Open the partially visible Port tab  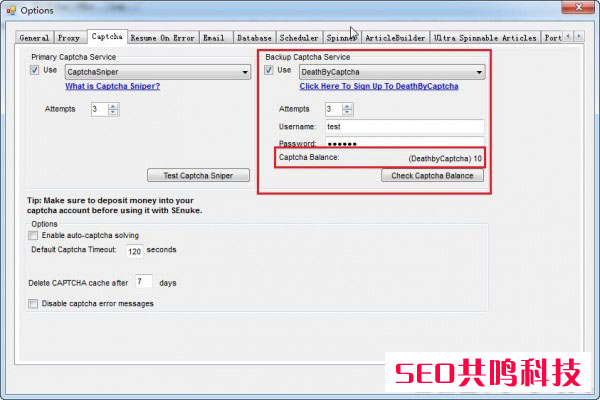point(552,38)
